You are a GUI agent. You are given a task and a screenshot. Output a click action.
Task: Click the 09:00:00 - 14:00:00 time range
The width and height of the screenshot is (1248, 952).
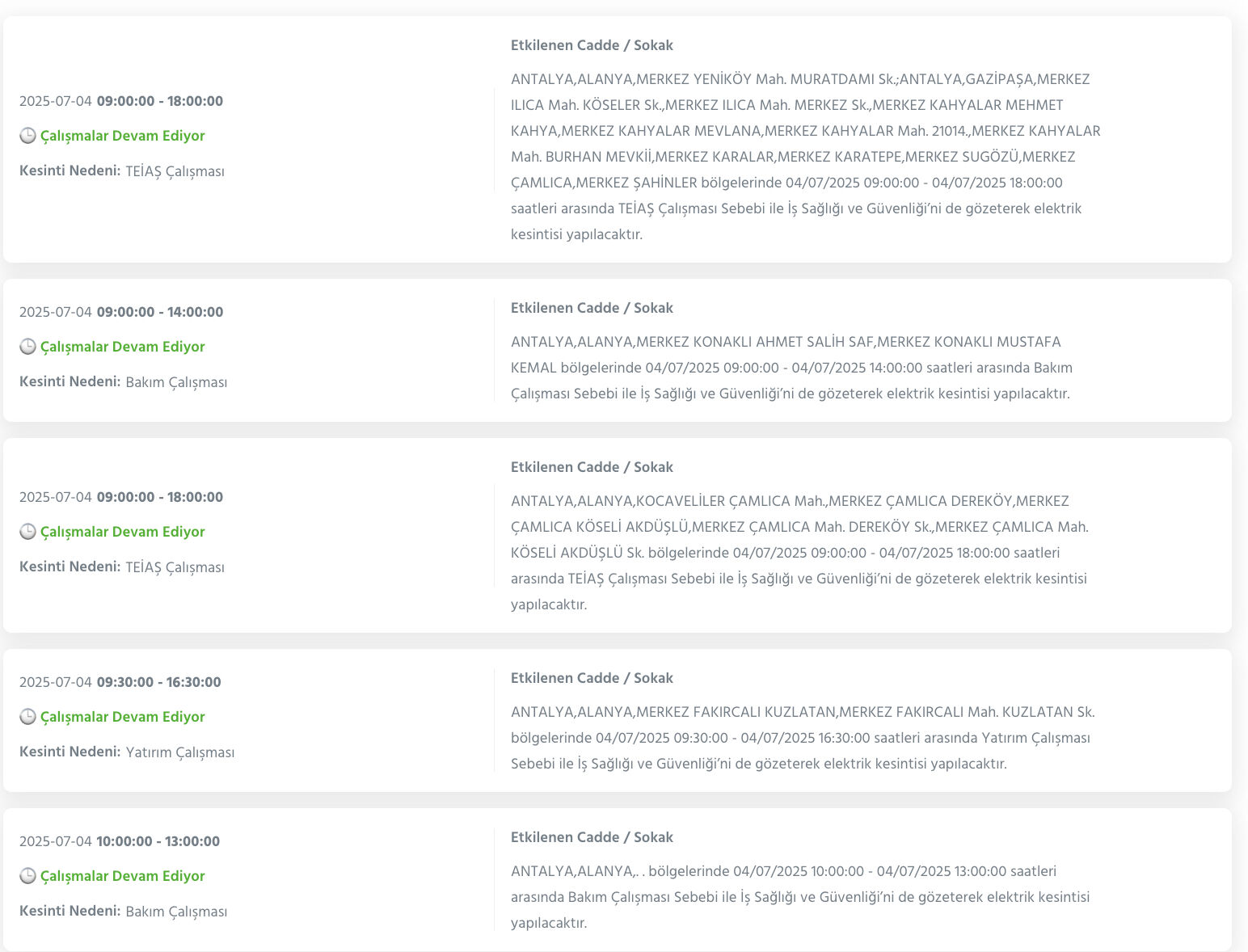point(160,312)
